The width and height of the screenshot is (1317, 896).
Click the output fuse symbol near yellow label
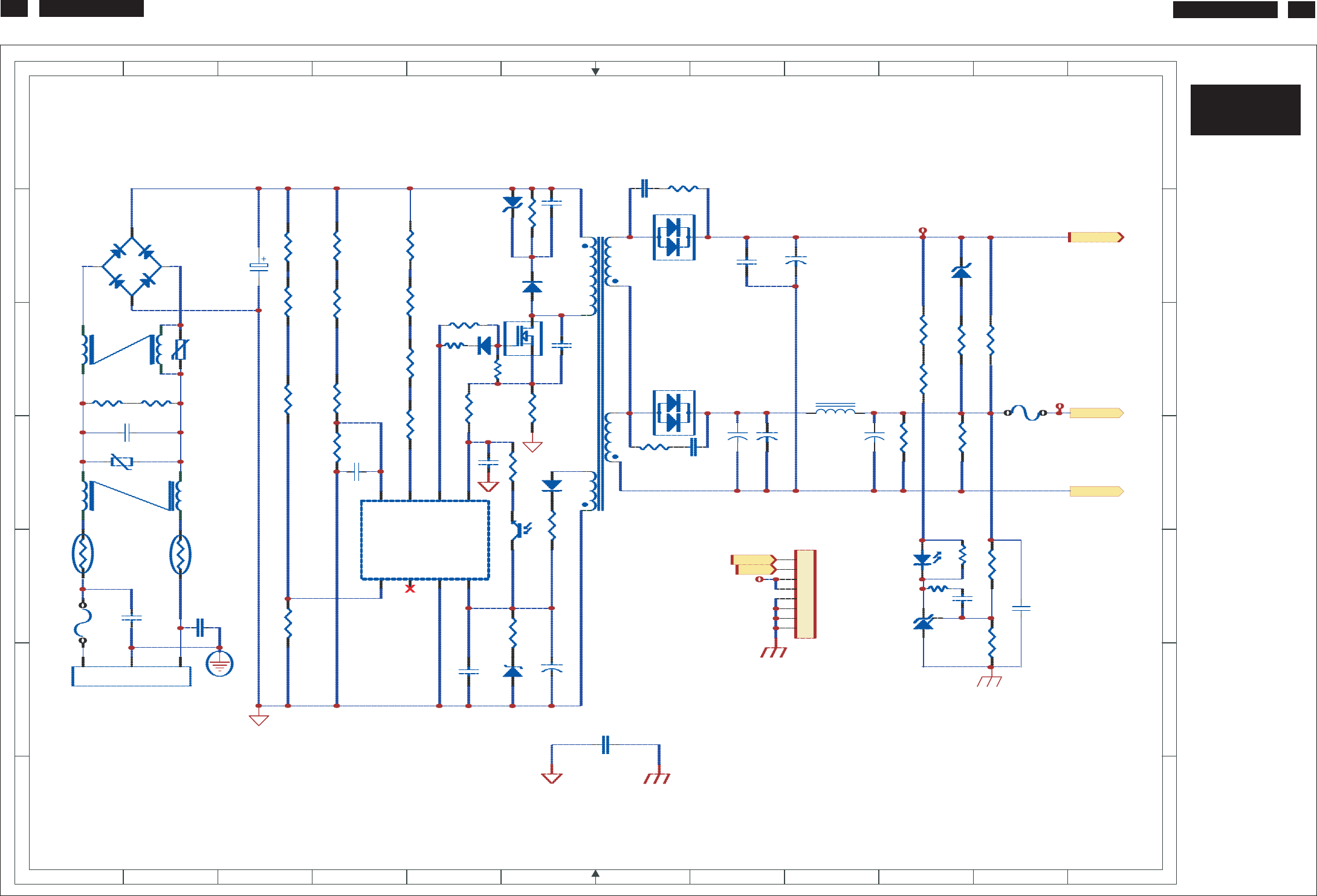[x=1025, y=413]
